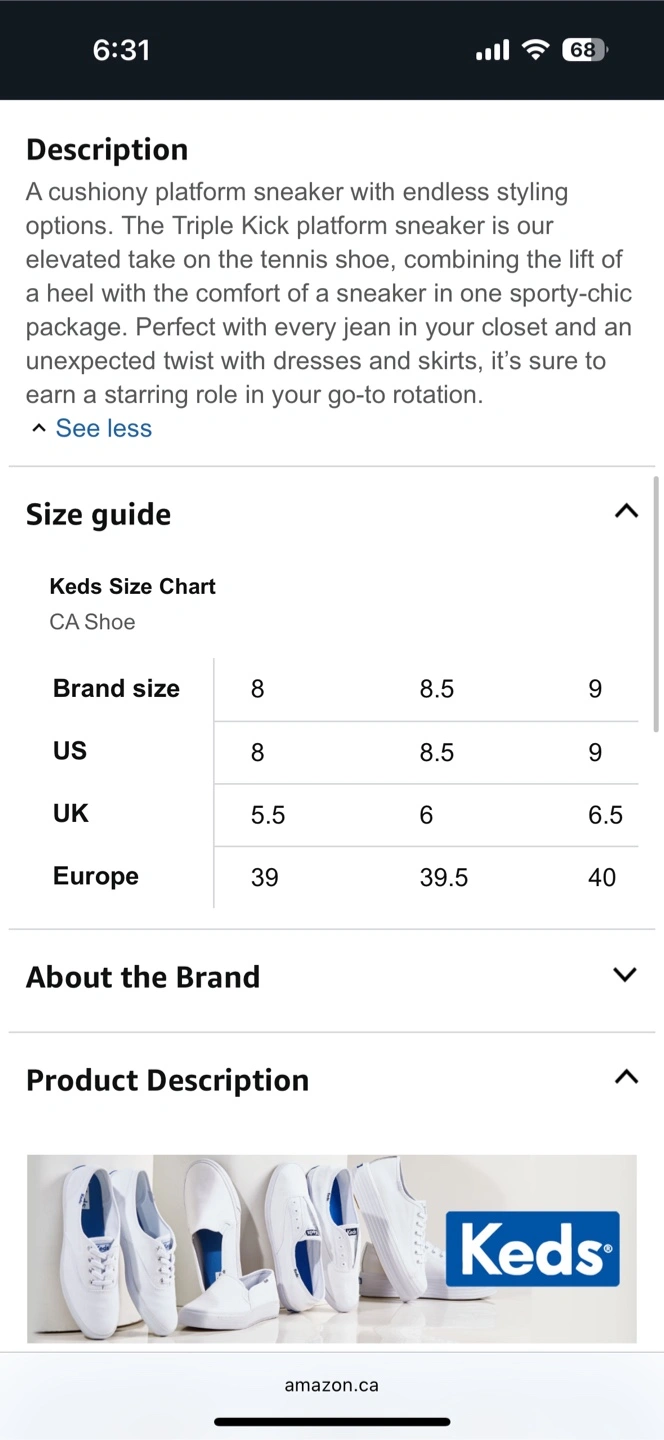Tap the amazon.ca address bar
This screenshot has width=664, height=1440.
331,1385
